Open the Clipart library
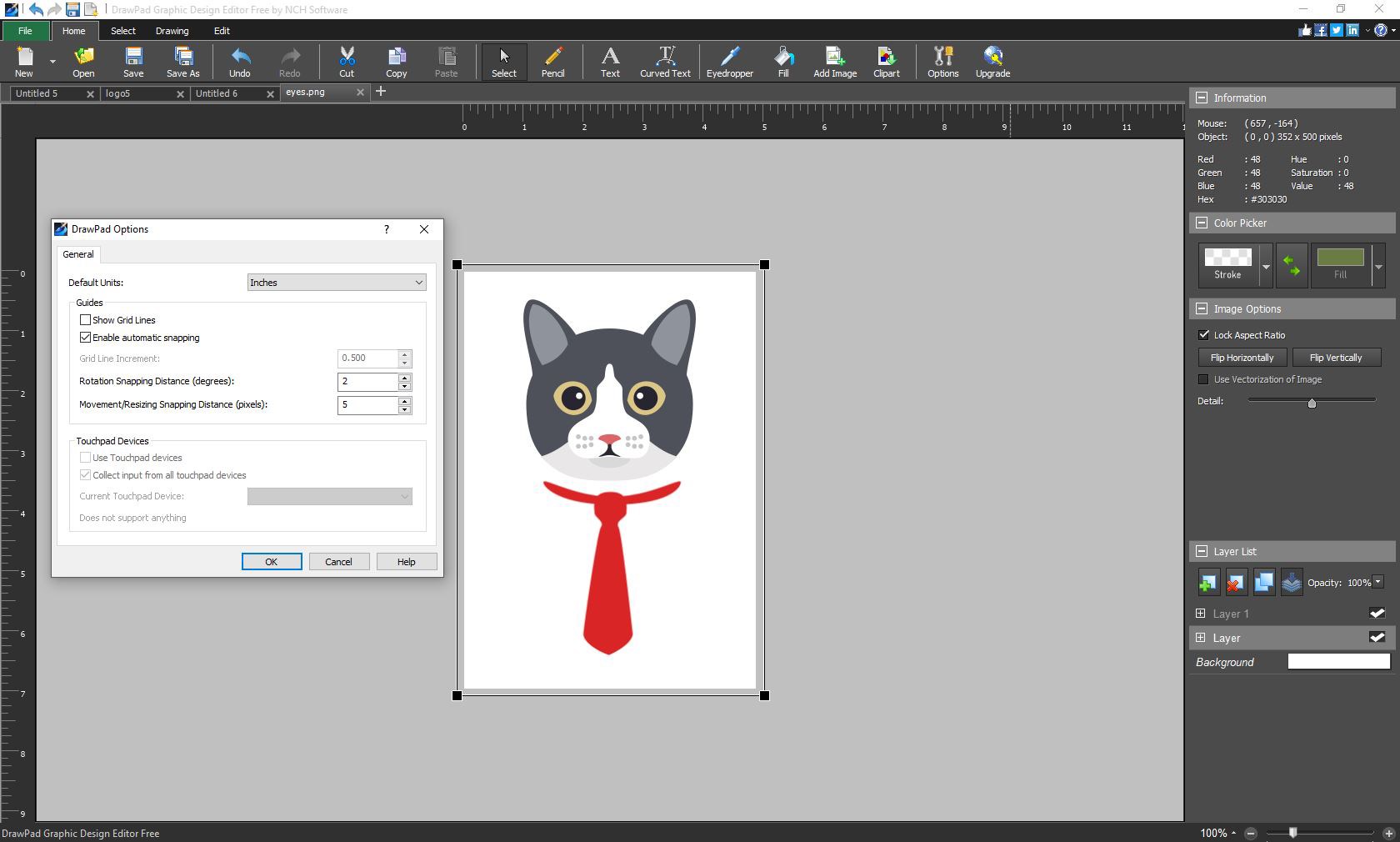 885,62
